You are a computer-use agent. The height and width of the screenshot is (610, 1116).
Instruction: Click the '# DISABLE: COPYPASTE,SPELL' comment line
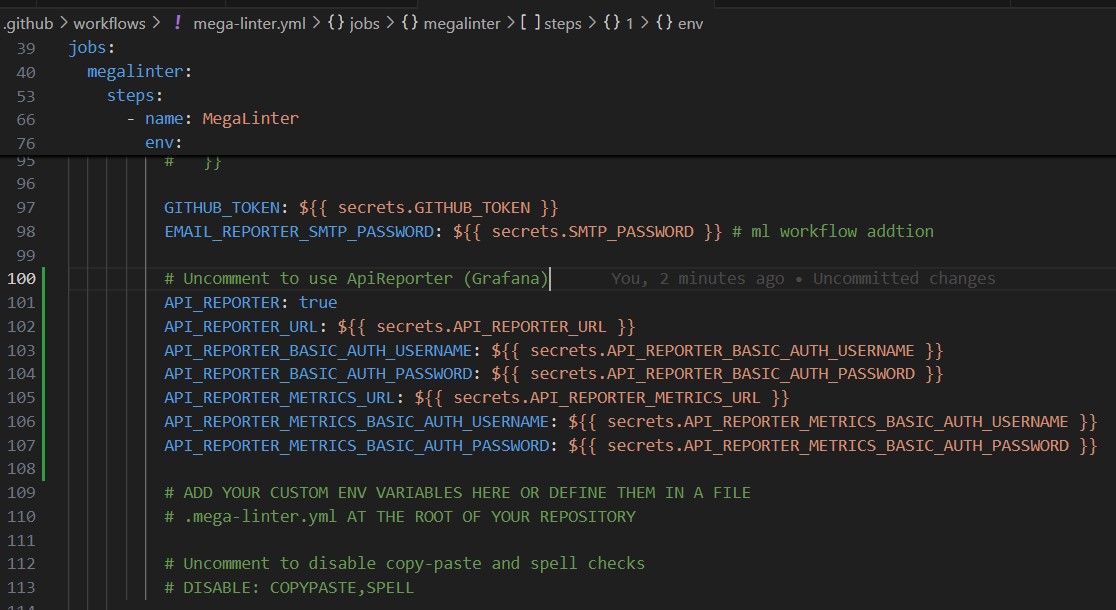point(289,587)
